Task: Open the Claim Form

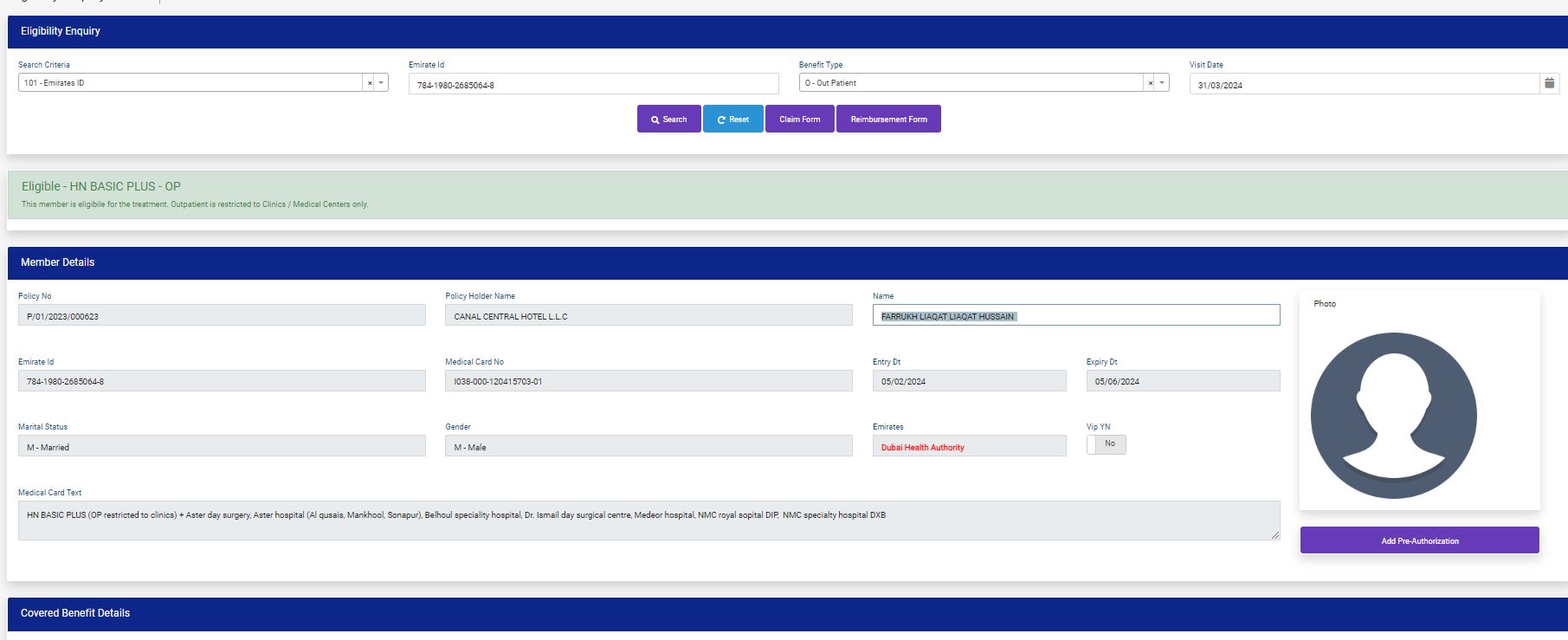Action: coord(799,120)
